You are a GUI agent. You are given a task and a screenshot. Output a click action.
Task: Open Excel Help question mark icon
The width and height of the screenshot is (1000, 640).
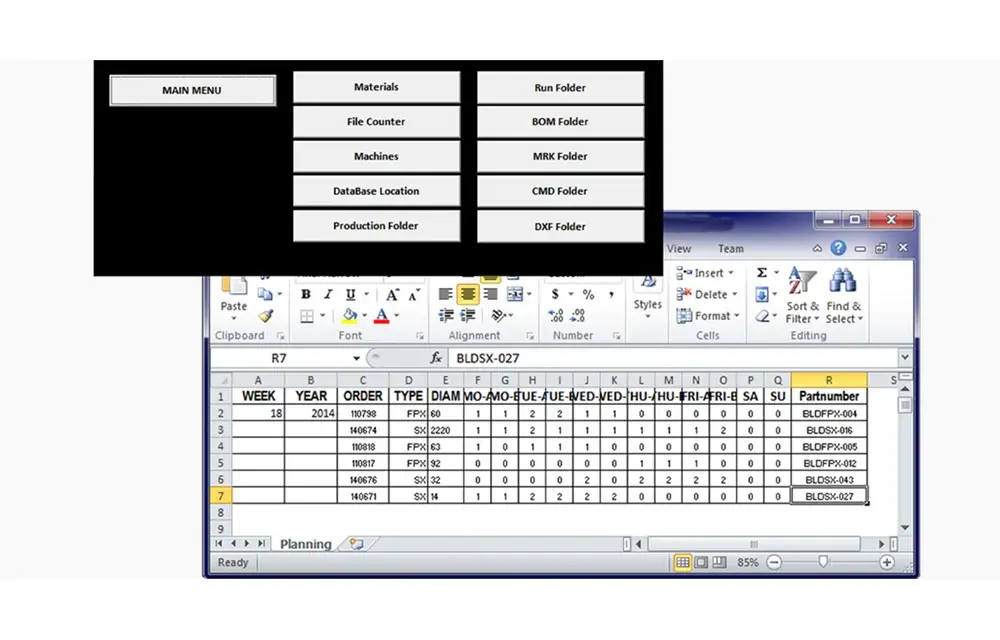point(838,248)
